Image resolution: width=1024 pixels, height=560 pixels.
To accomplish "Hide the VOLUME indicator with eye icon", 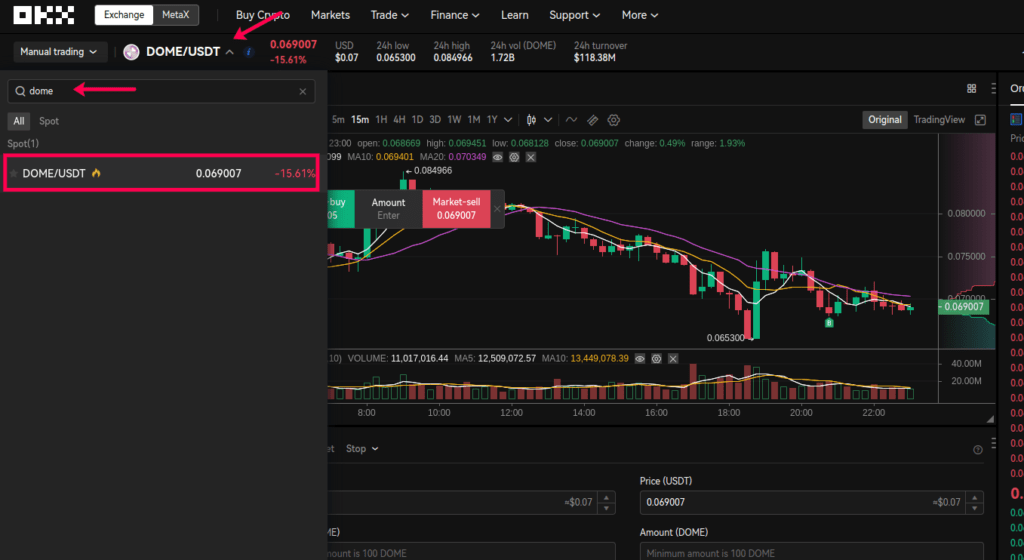I will click(640, 358).
